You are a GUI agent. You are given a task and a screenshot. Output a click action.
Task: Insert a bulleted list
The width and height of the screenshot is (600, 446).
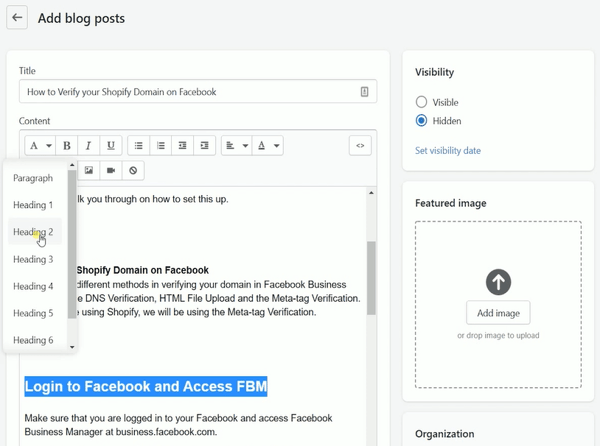coord(139,146)
